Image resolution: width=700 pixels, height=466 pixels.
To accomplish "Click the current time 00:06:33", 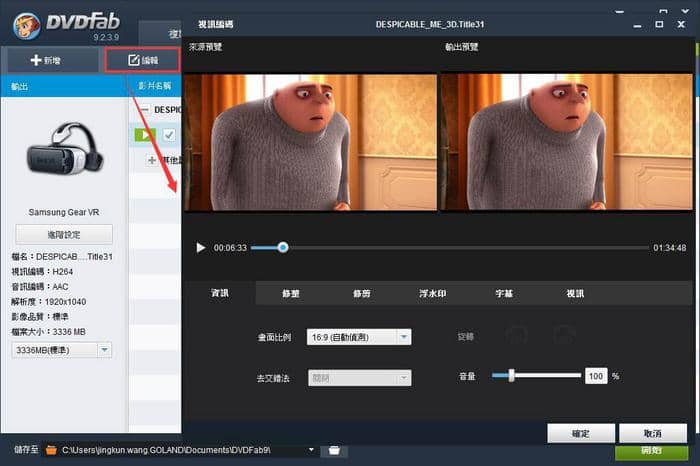I will point(230,247).
